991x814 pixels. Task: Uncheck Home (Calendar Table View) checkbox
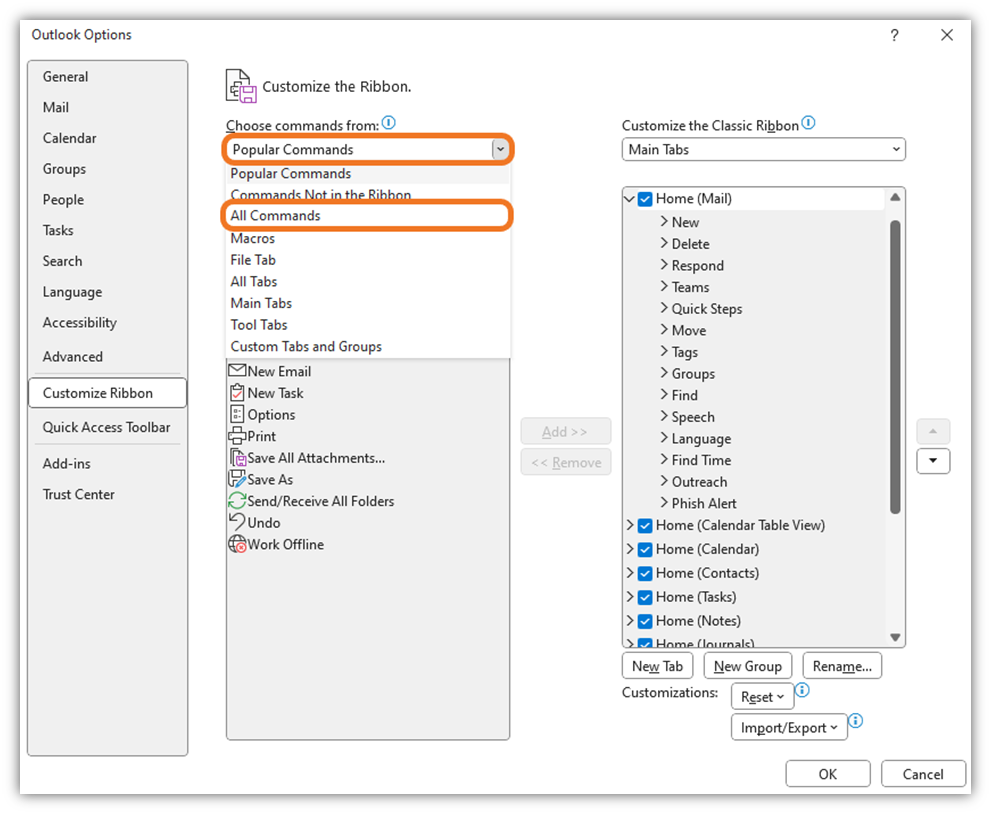coord(645,525)
